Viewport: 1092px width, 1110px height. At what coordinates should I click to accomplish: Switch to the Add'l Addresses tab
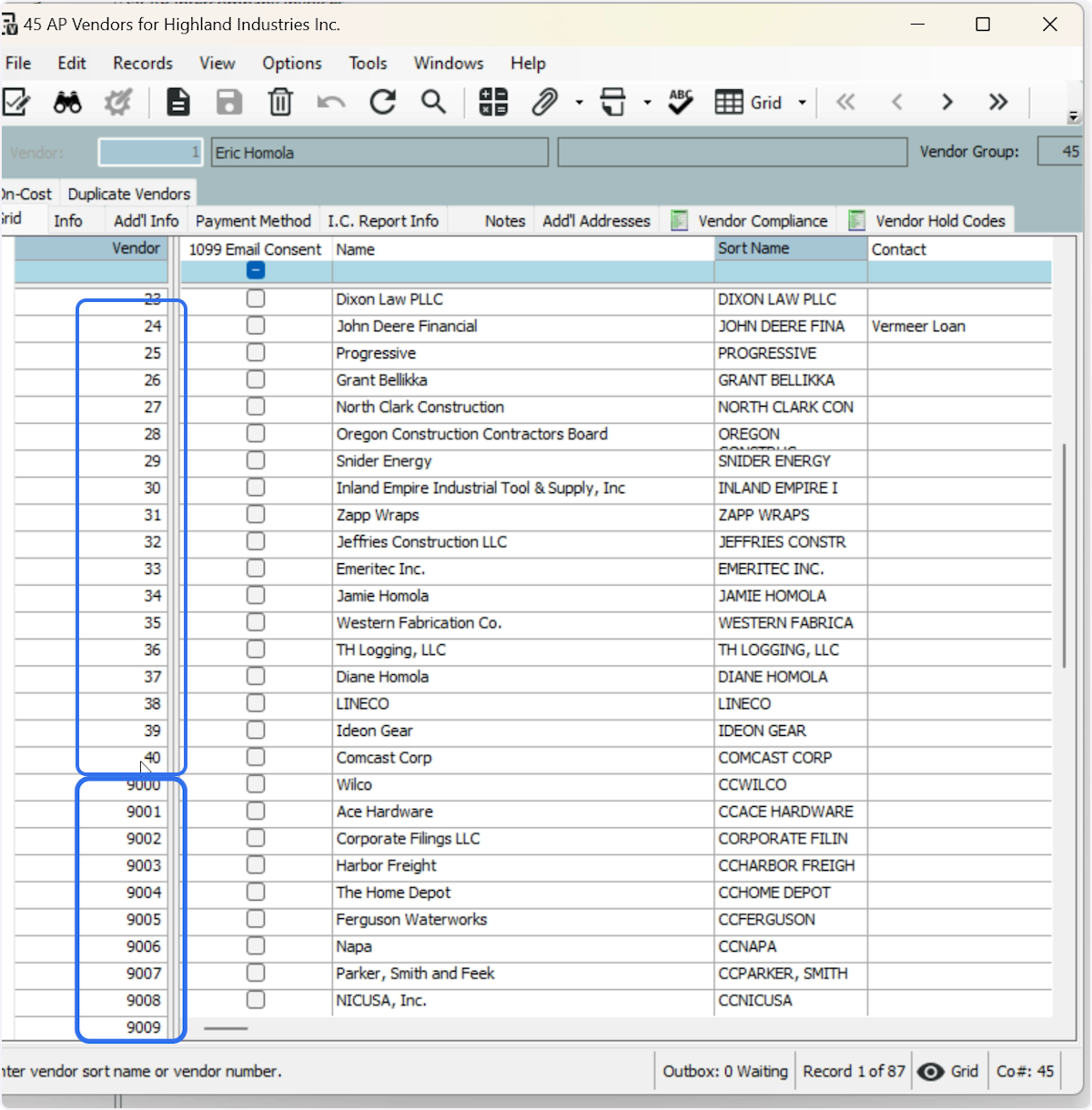[596, 221]
